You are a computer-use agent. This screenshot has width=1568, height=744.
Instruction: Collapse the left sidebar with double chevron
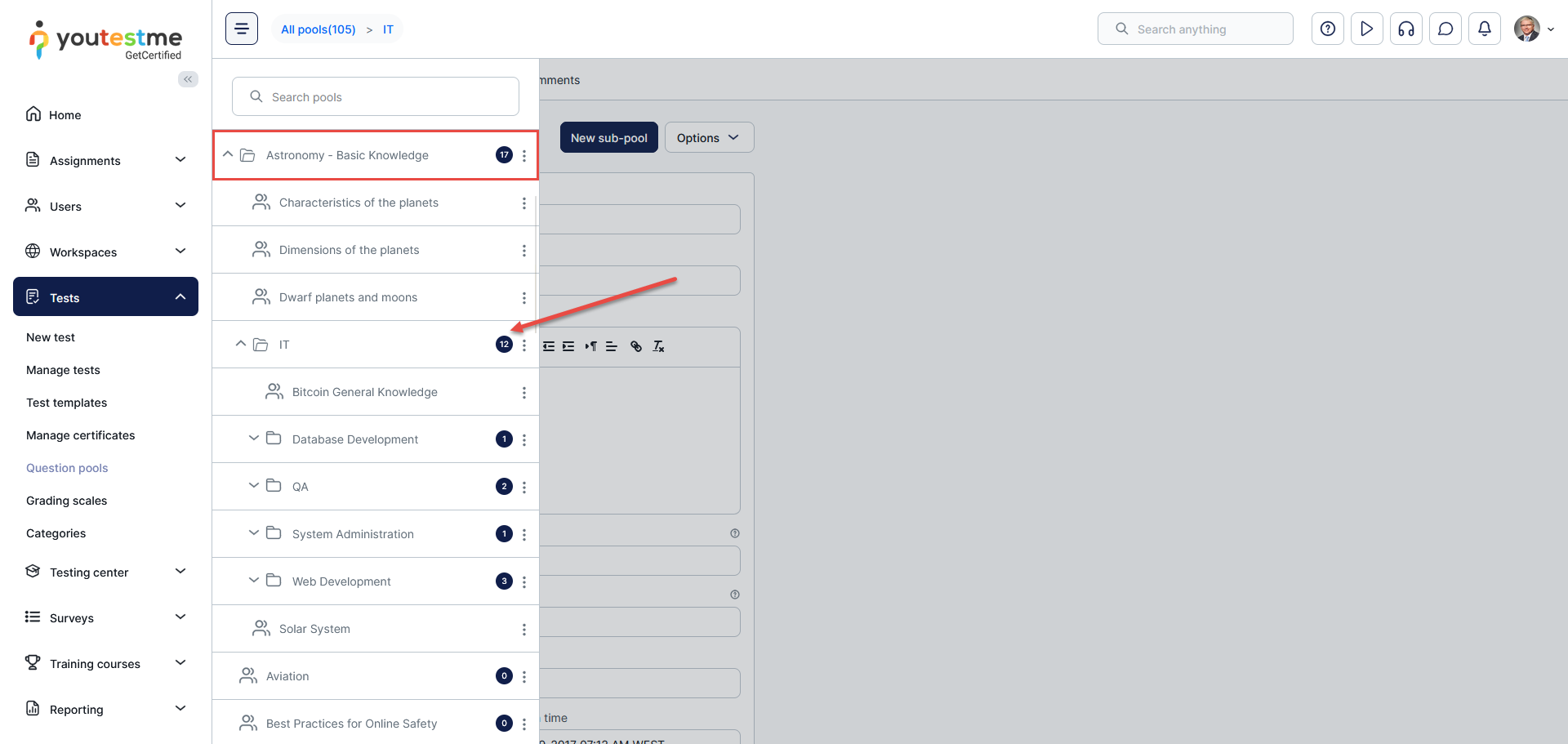tap(188, 79)
